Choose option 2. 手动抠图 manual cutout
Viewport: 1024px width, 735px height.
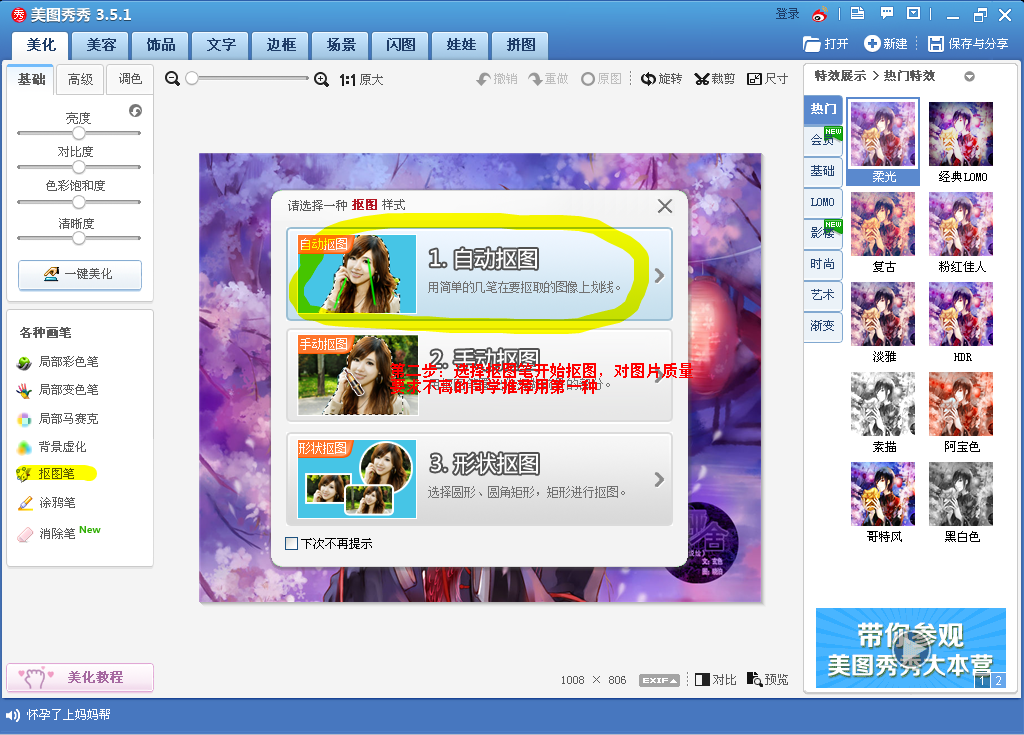479,375
